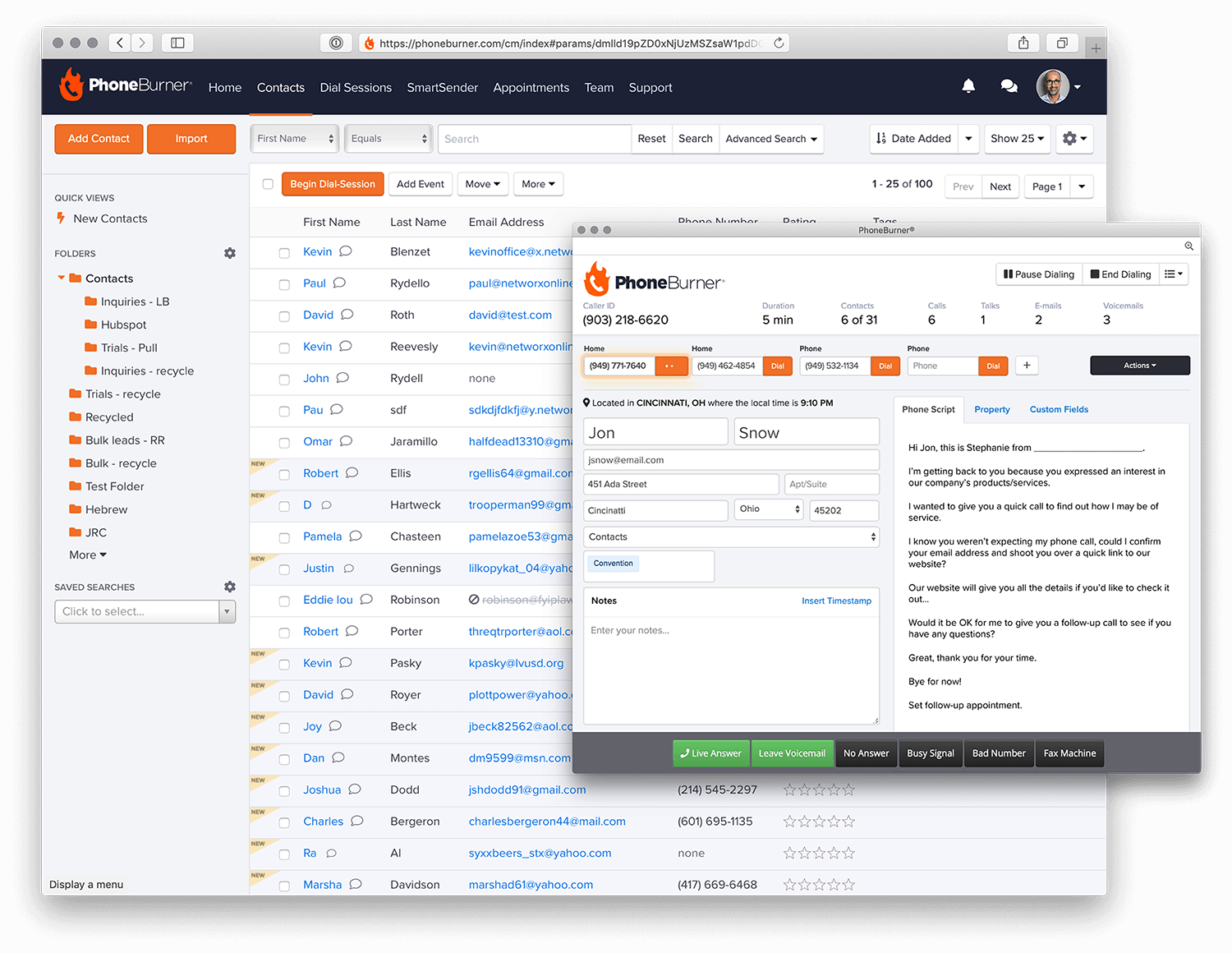Viewport: 1232px width, 953px height.
Task: Open Appointments in navbar
Action: pos(531,87)
